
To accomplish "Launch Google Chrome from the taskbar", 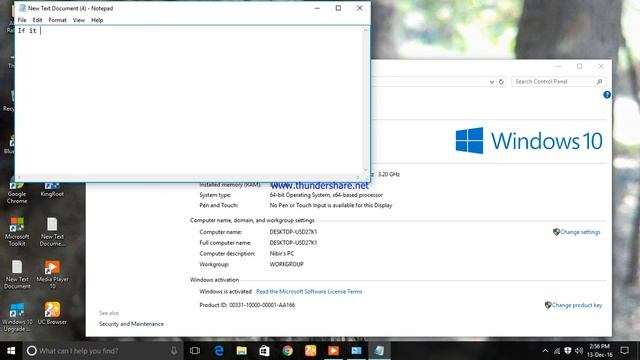I will point(287,351).
